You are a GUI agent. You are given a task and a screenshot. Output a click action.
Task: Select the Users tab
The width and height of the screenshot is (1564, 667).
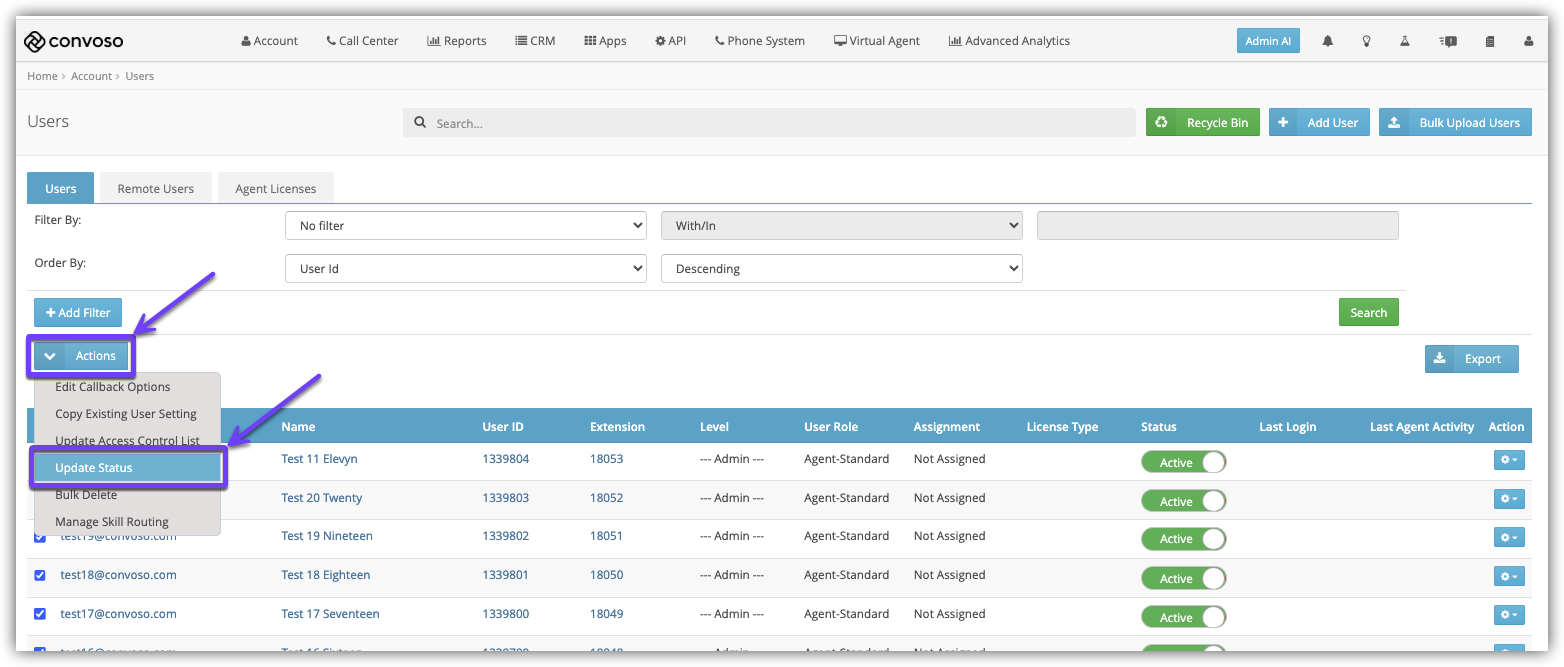pos(60,188)
